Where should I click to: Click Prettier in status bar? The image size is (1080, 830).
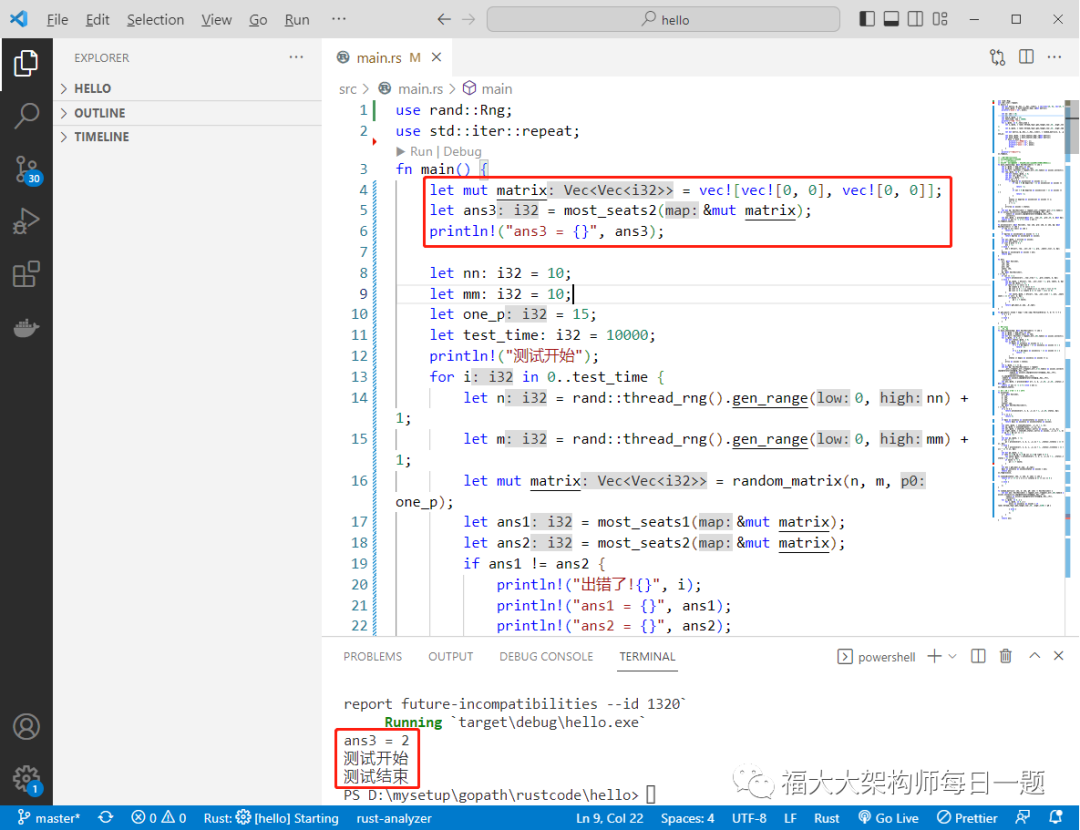[967, 818]
